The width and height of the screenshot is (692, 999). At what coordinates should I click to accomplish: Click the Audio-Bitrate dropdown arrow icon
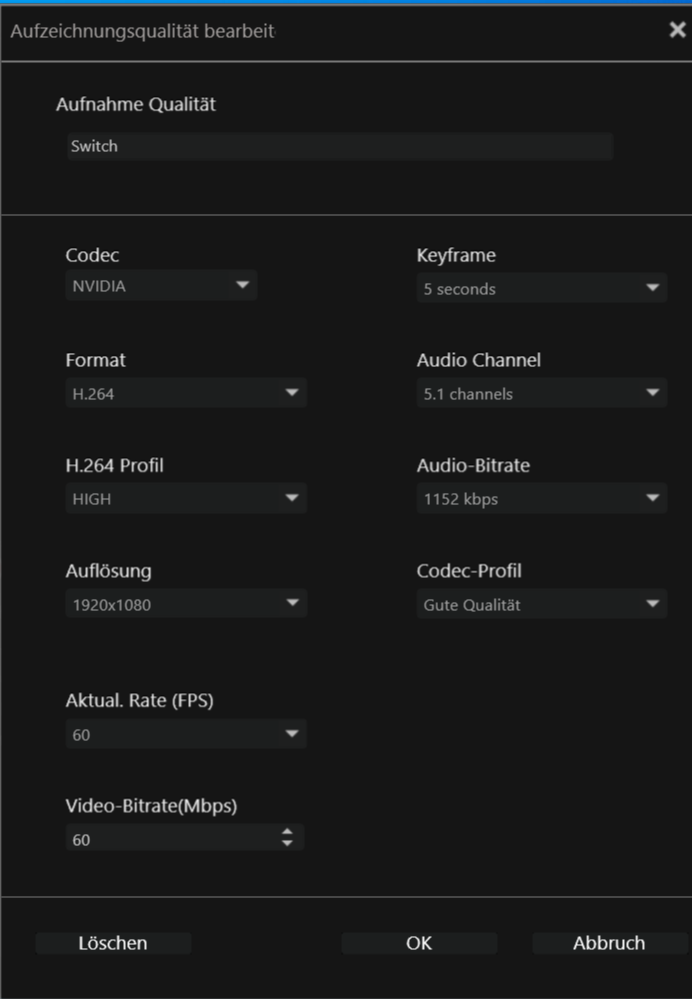point(652,498)
